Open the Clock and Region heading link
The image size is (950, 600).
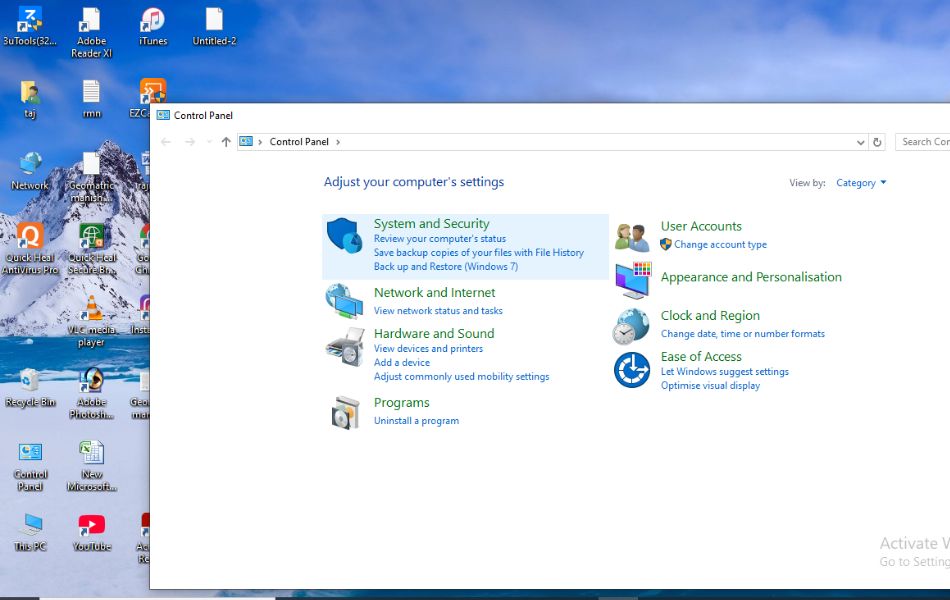710,316
